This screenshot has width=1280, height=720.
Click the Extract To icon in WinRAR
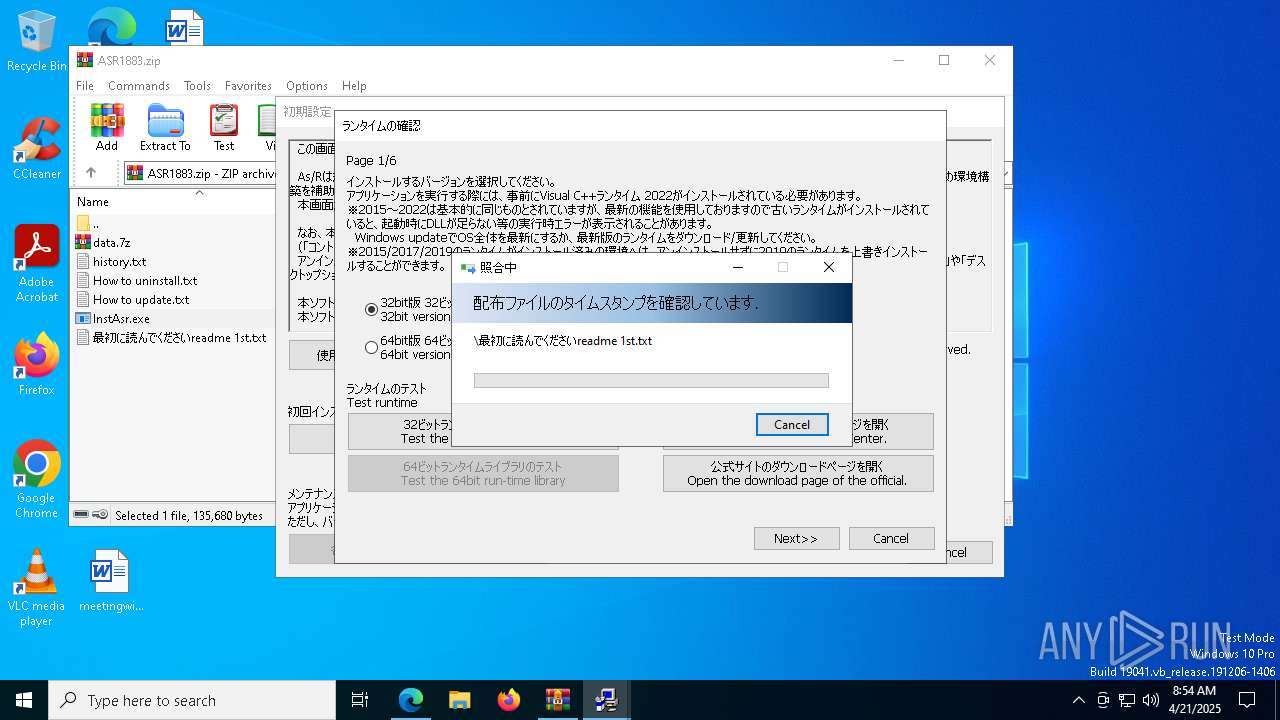pos(165,128)
